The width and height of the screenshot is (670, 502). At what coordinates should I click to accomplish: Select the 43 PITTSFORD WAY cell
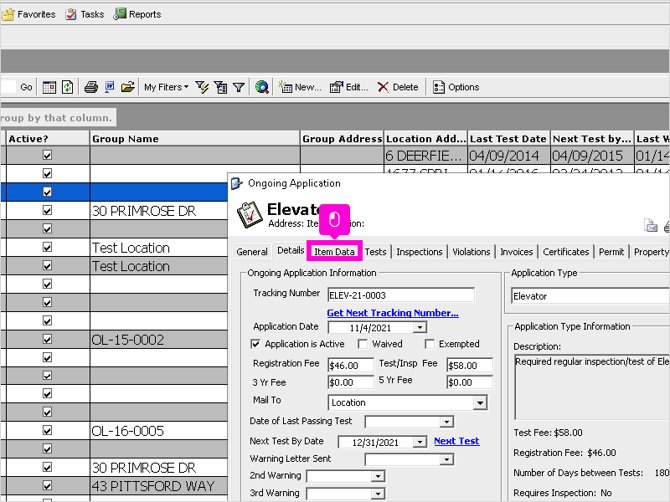click(159, 486)
